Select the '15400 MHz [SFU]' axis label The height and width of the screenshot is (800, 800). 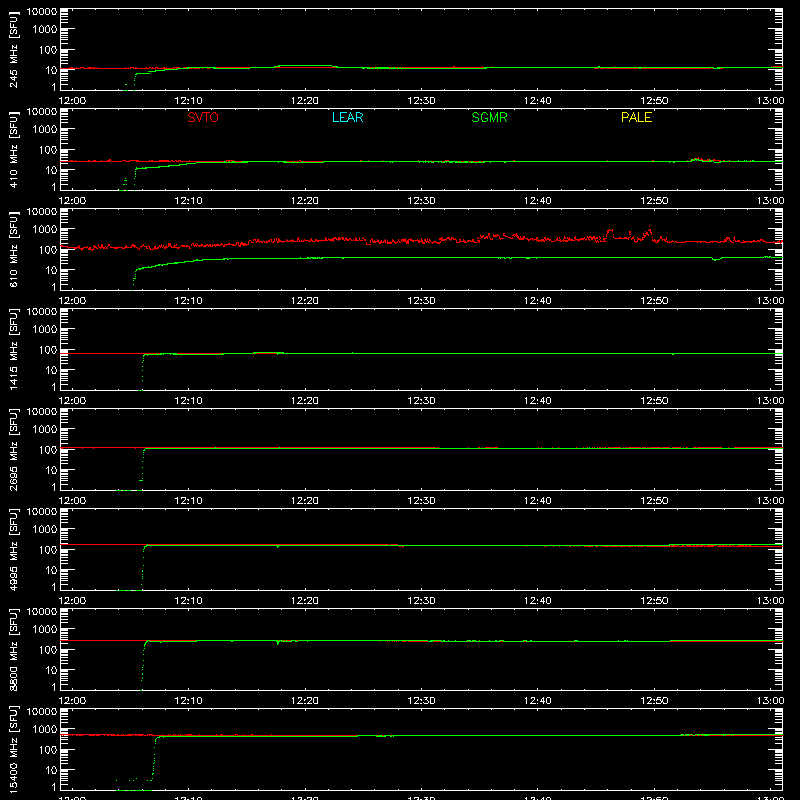14,750
